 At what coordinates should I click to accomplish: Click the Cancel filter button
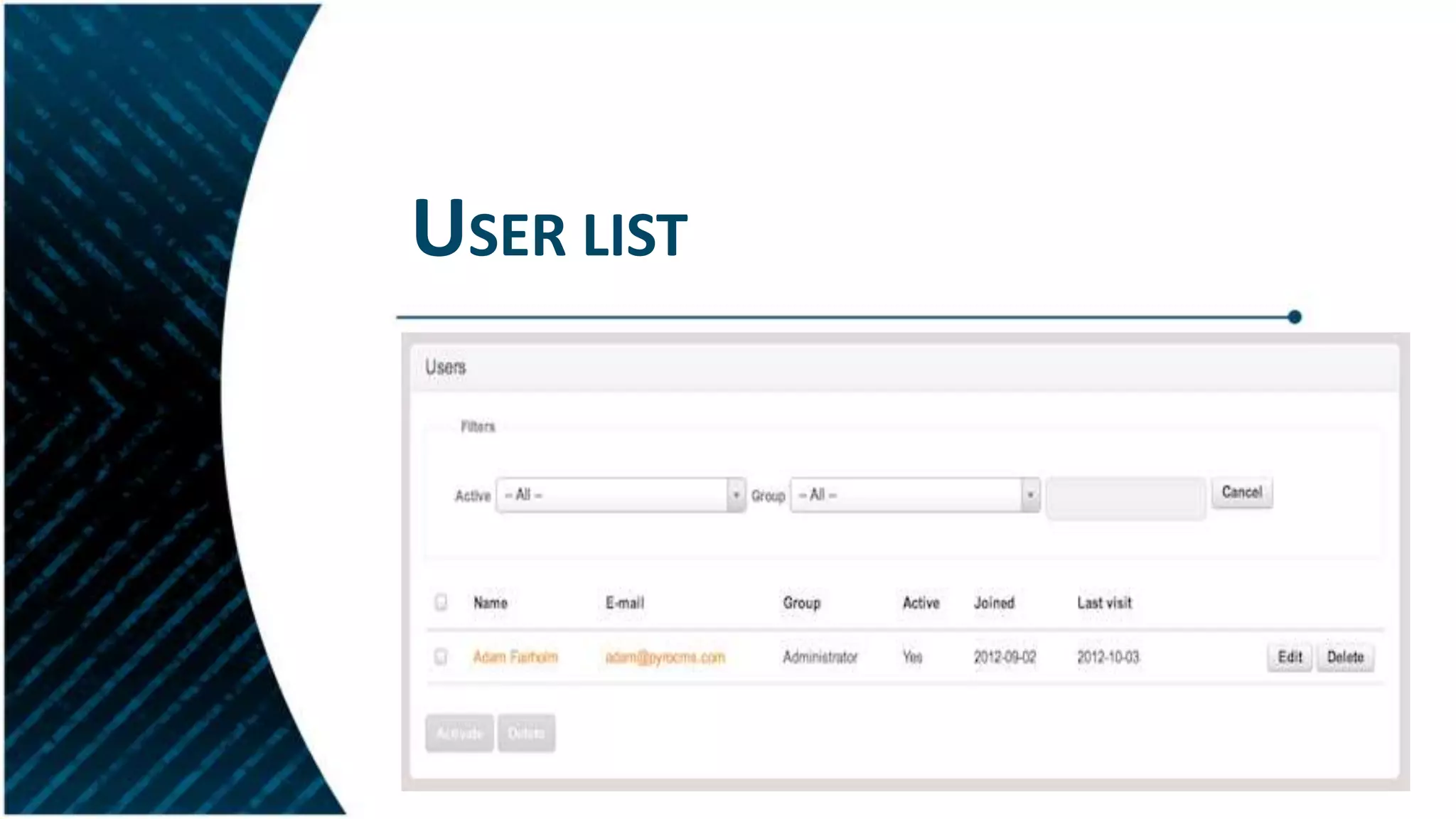1242,492
